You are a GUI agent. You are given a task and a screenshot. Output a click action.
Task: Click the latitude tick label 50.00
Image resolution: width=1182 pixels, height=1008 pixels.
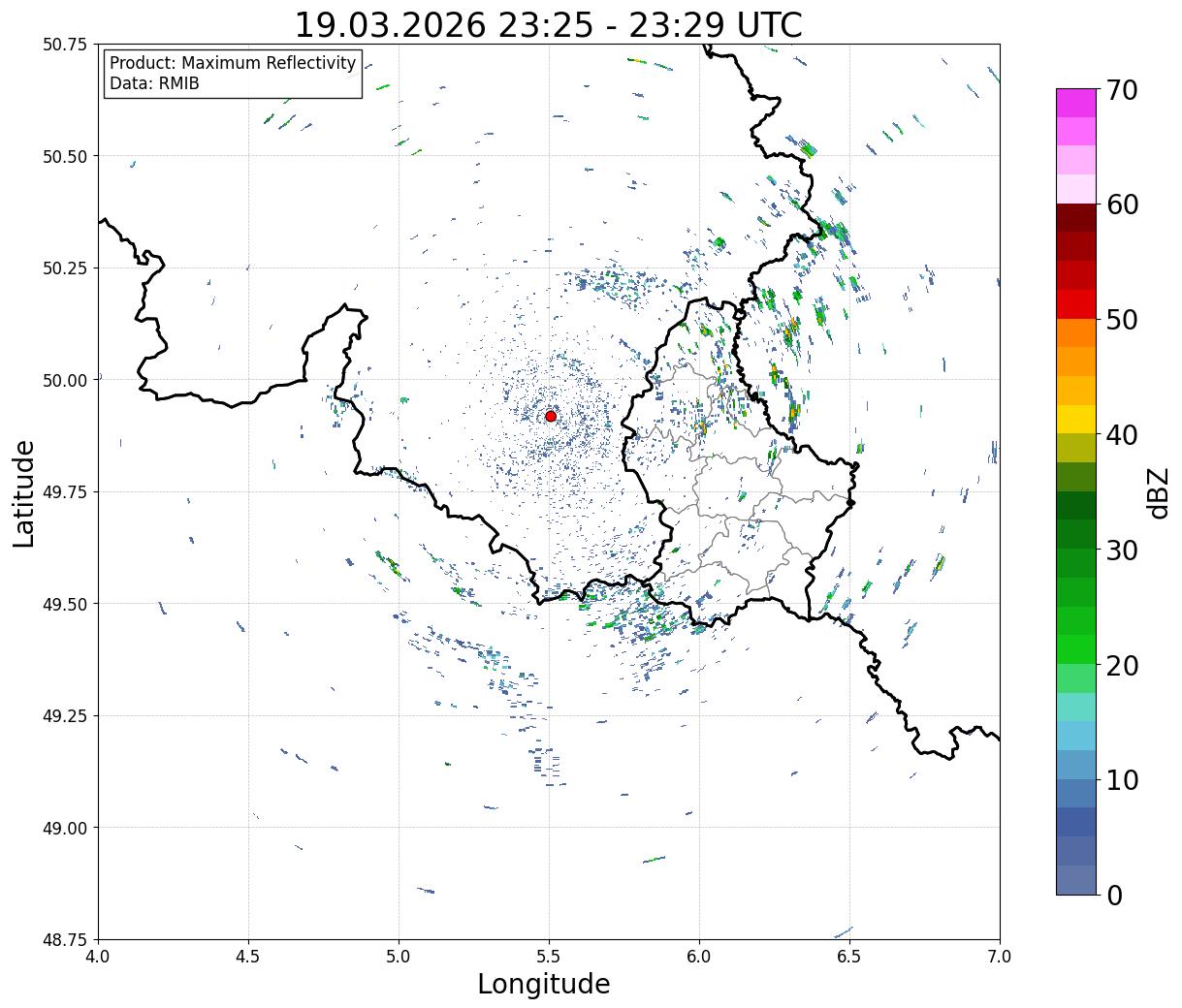[x=65, y=380]
